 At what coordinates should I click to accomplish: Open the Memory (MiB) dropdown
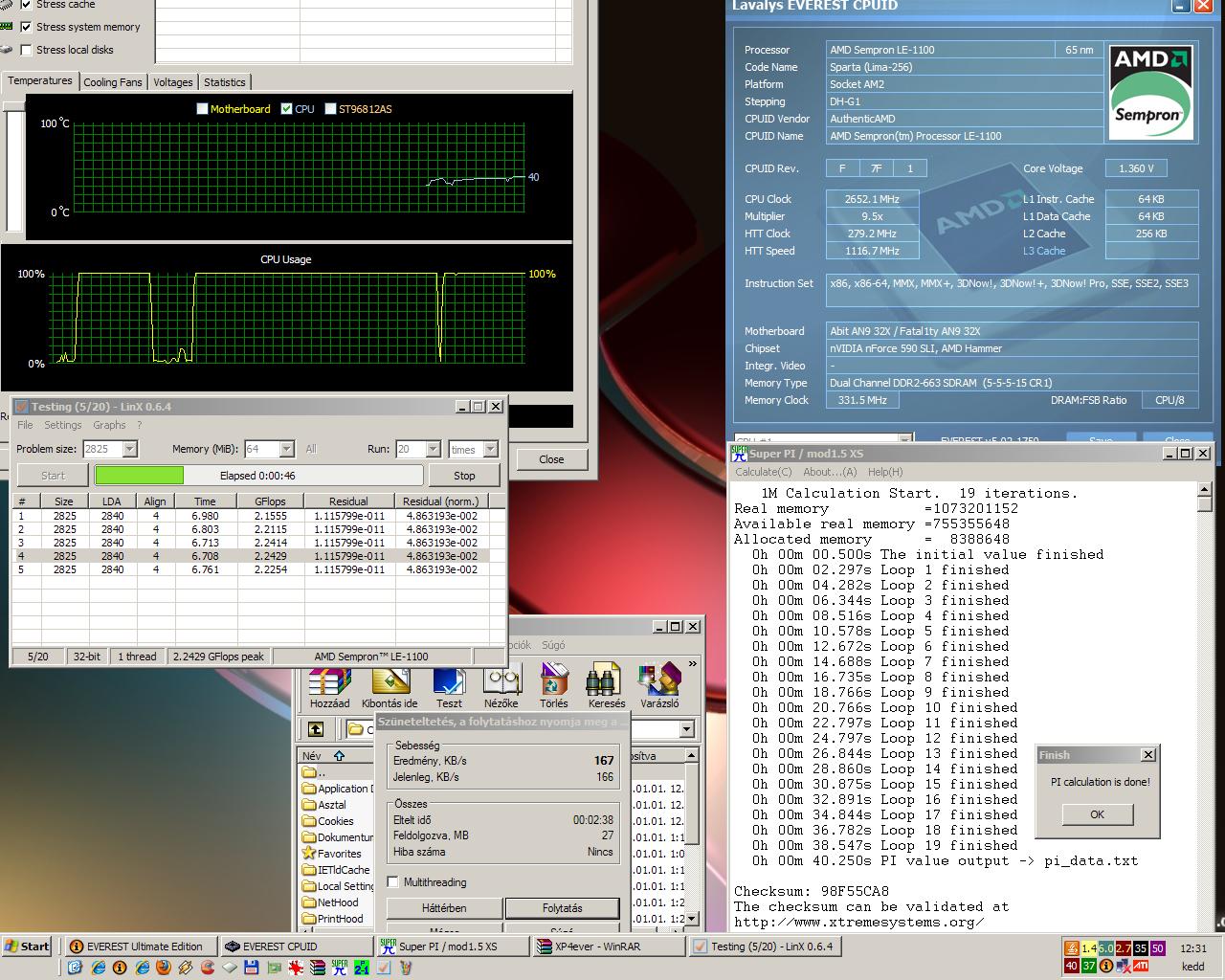tap(286, 449)
